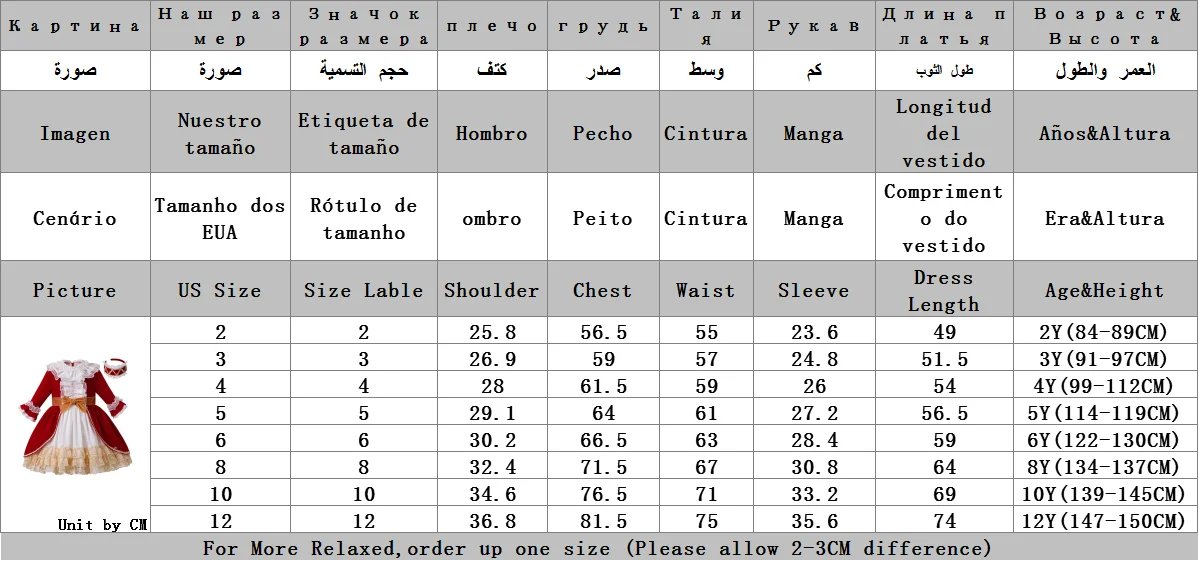Select the 2Y(84-89CM) age cell
Image resolution: width=1199 pixels, height=561 pixels.
[1105, 332]
